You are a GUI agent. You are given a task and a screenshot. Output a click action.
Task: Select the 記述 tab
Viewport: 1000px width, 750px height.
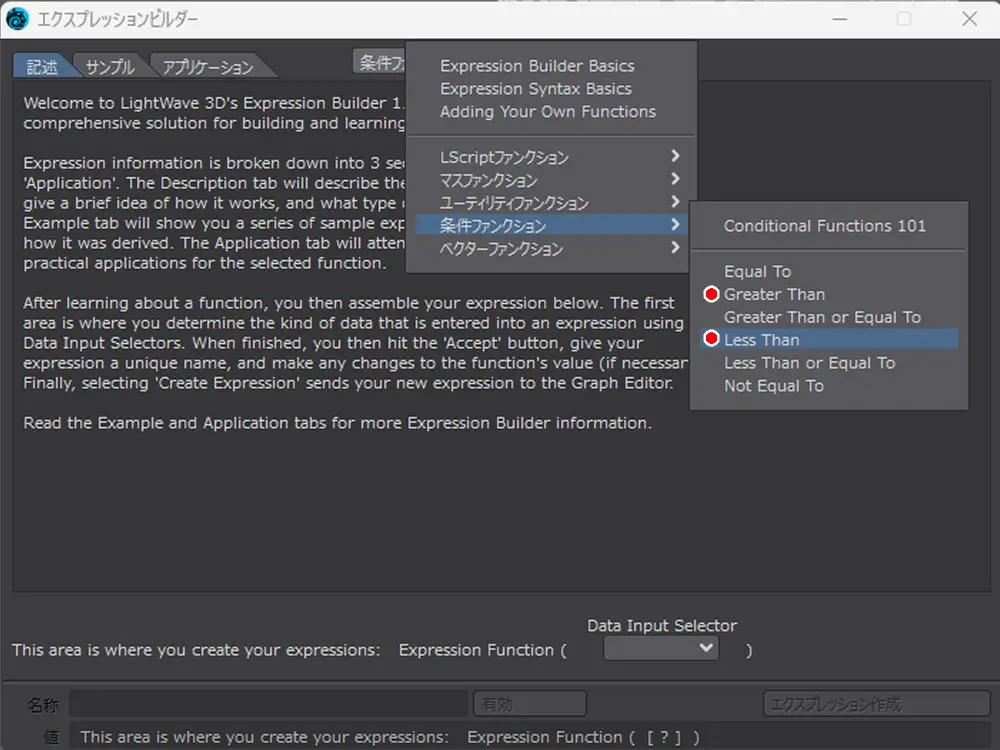(x=42, y=67)
